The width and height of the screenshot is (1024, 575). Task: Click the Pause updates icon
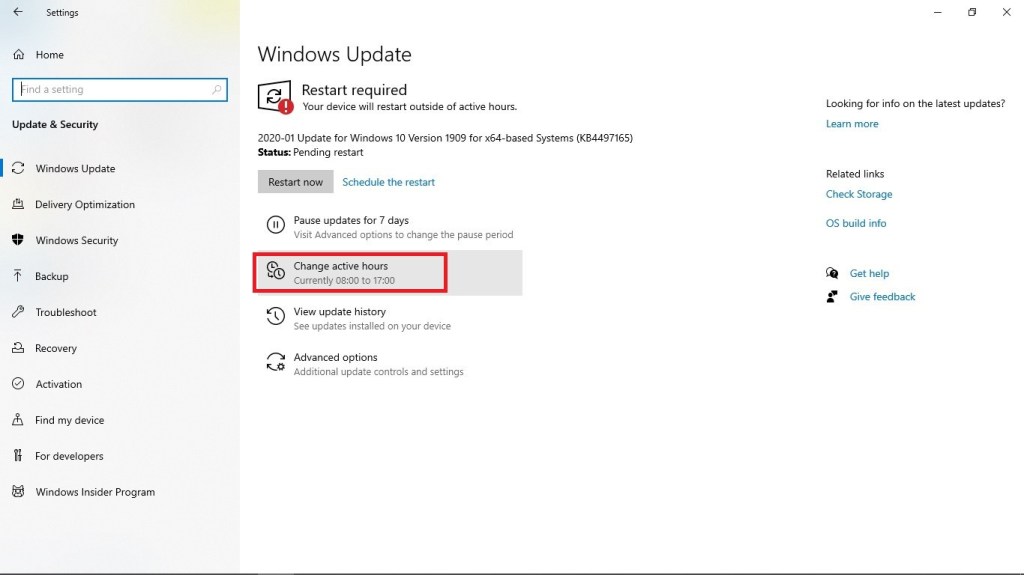(x=275, y=226)
